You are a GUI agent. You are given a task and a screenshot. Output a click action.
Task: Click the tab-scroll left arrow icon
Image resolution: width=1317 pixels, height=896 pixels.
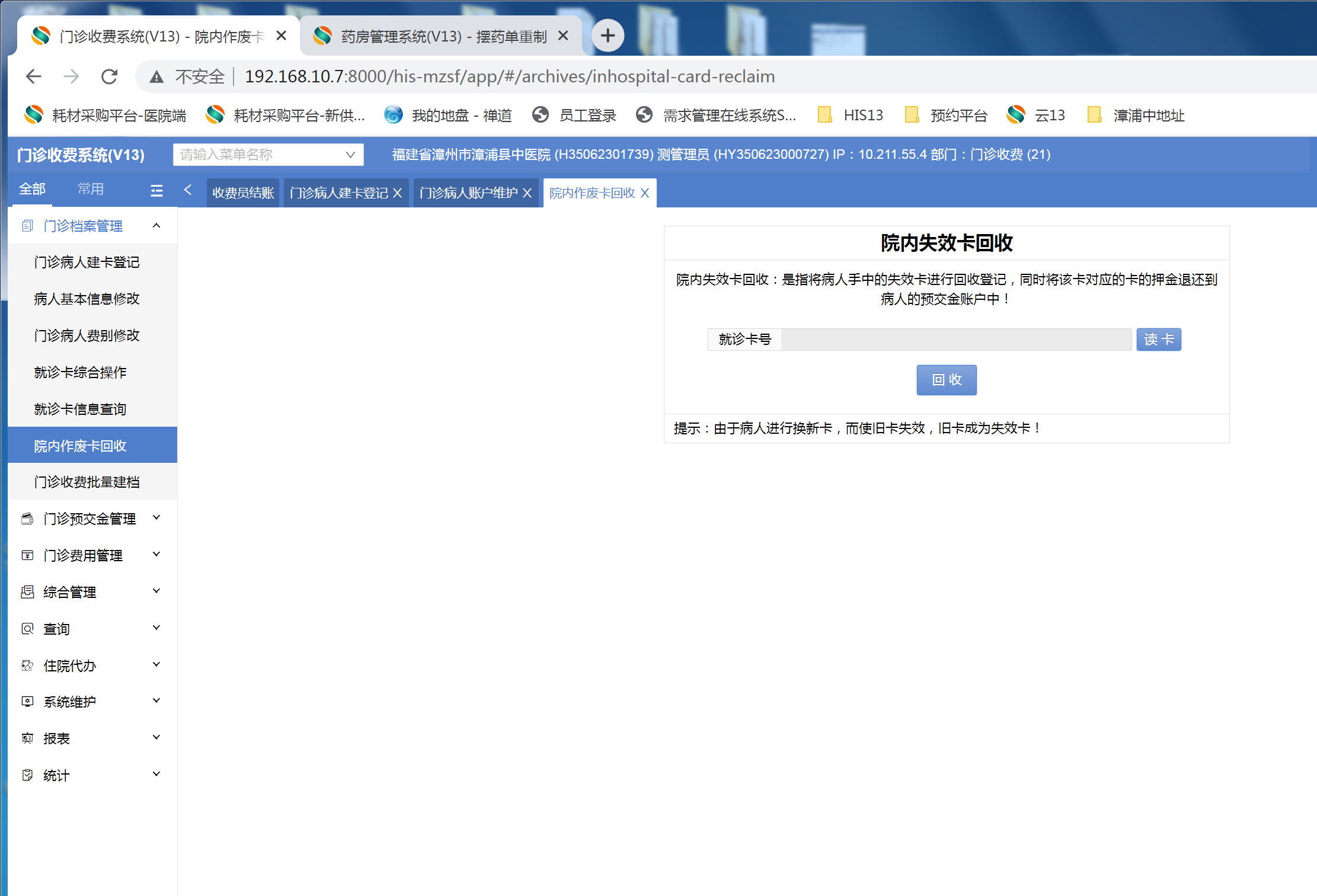pos(188,190)
